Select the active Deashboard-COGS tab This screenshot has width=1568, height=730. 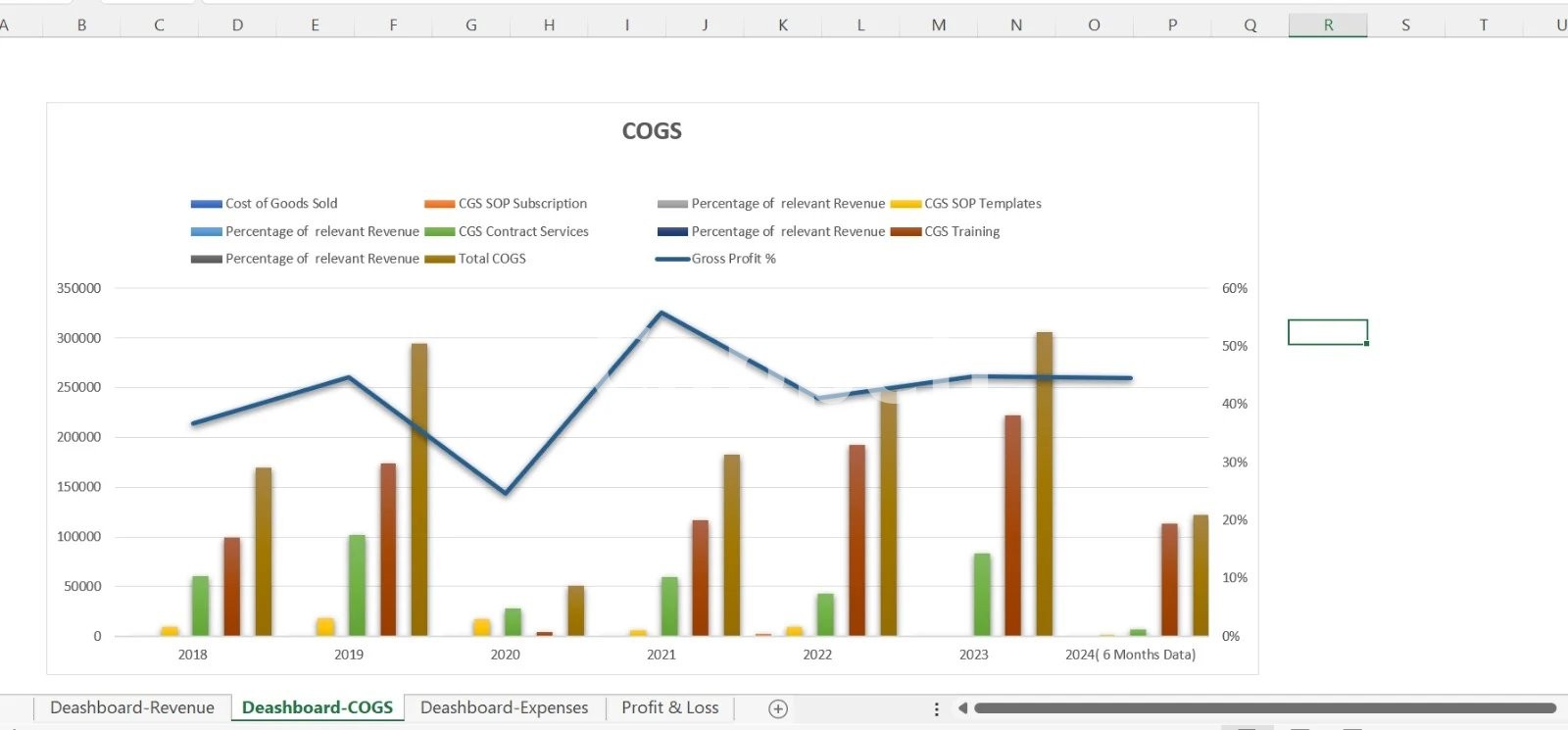tap(318, 707)
